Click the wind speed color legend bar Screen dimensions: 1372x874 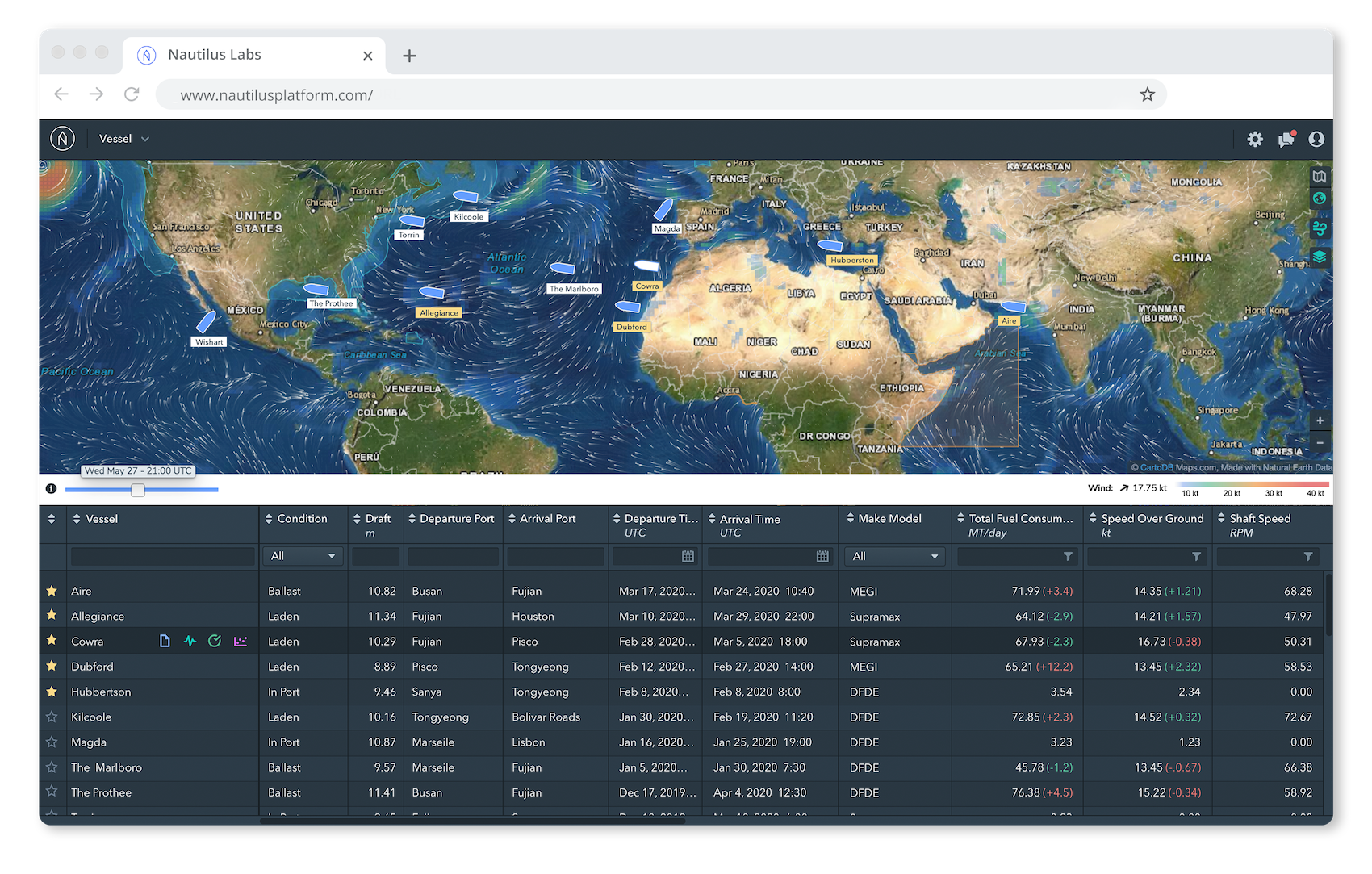1254,484
